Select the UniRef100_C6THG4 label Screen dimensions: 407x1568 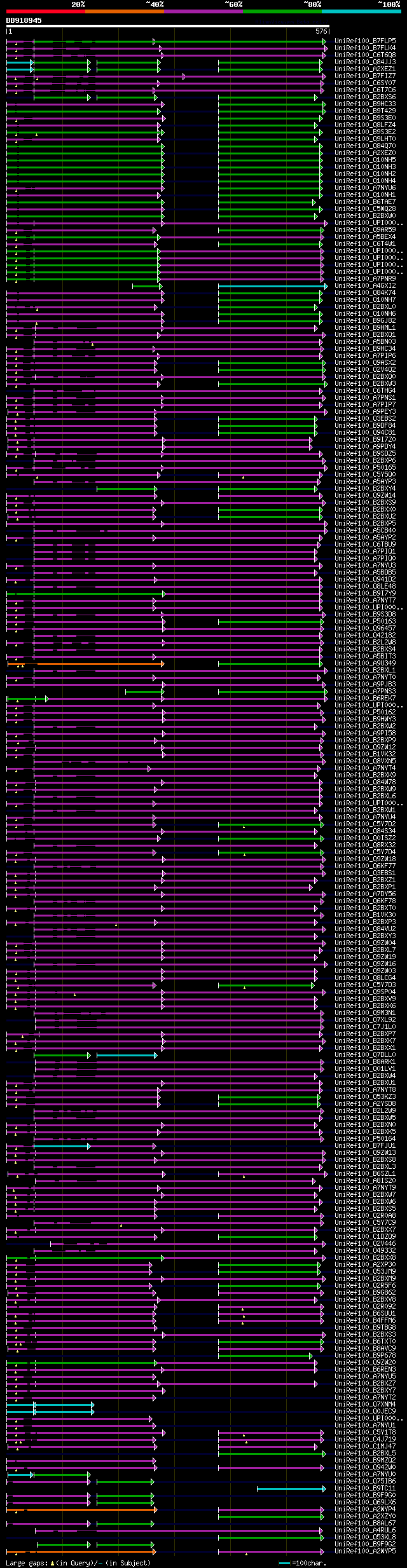tap(365, 390)
